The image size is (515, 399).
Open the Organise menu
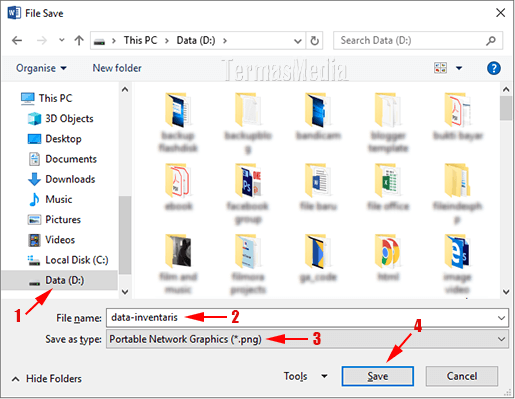[41, 68]
